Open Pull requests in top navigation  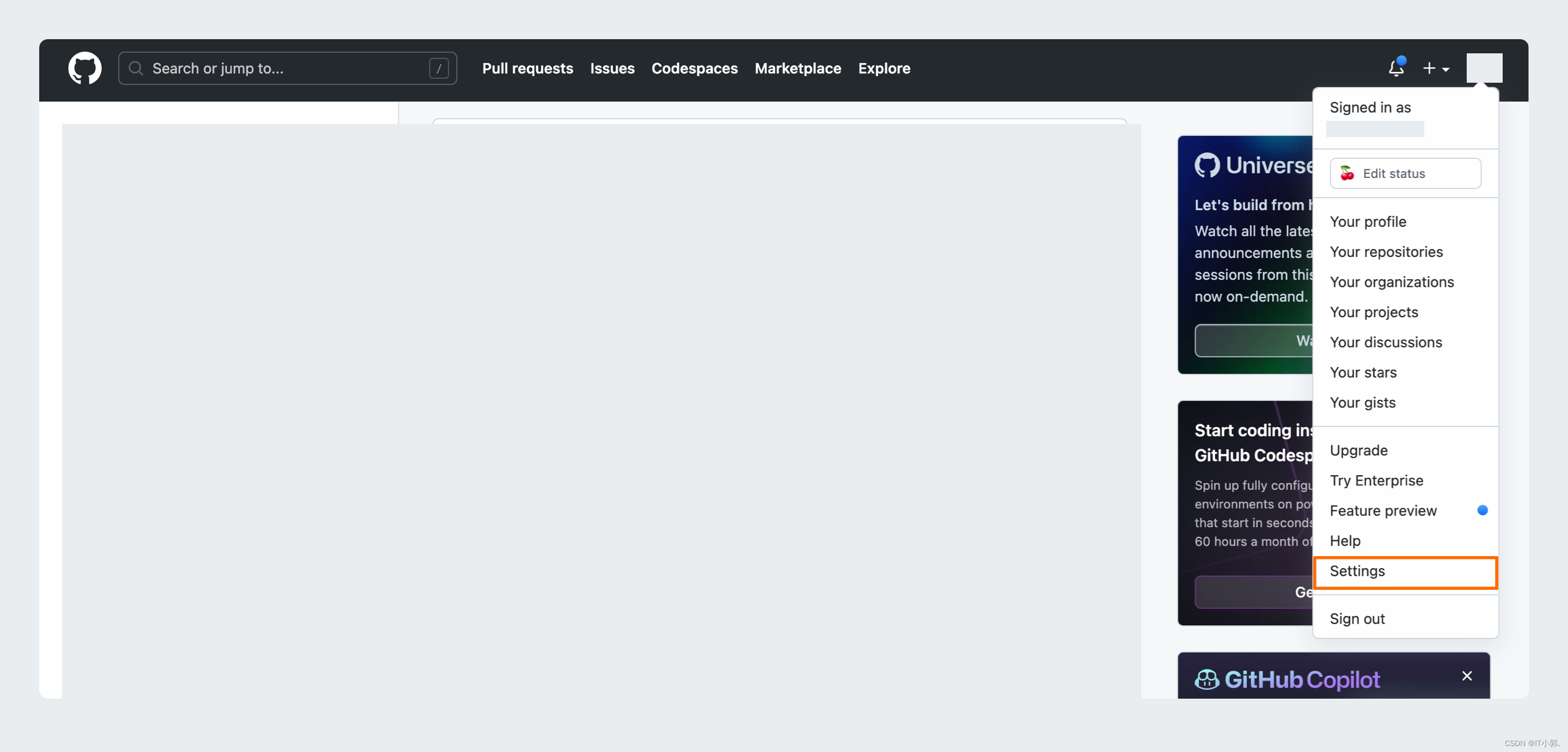click(x=527, y=68)
